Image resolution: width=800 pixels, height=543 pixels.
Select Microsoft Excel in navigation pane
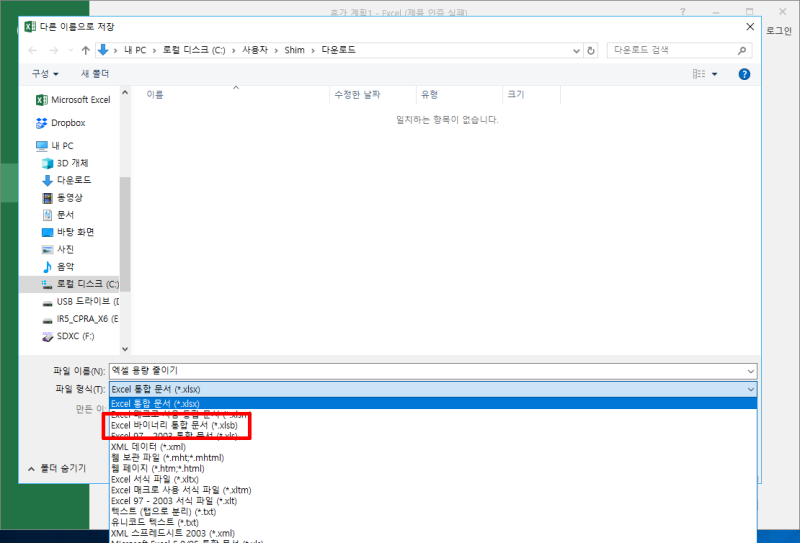[x=73, y=100]
